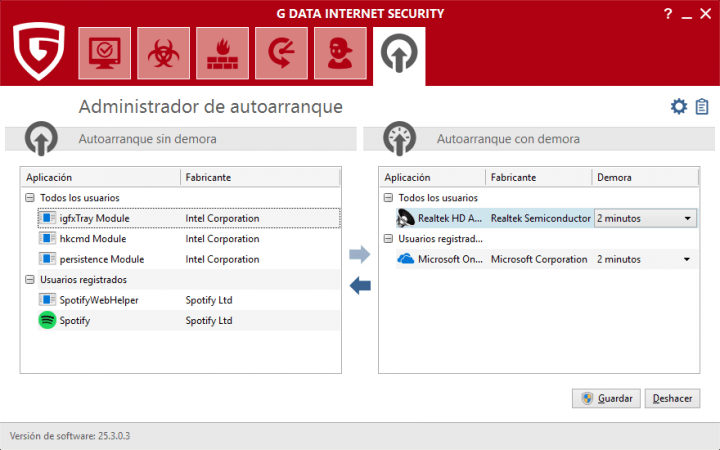Click the hkcmd Module icon
Image resolution: width=720 pixels, height=450 pixels.
click(x=47, y=238)
